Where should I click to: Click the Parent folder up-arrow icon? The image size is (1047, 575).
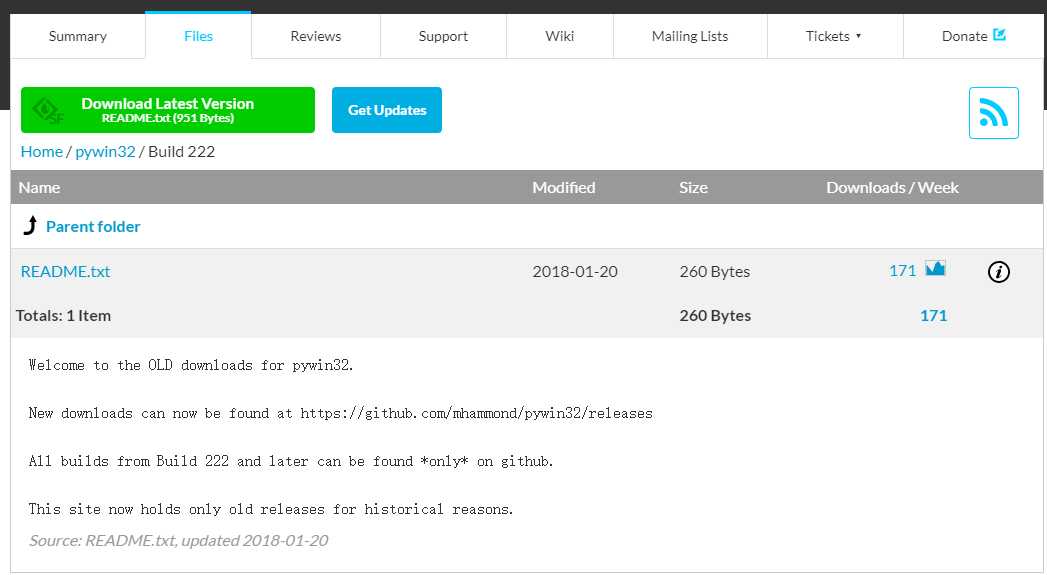[x=30, y=226]
